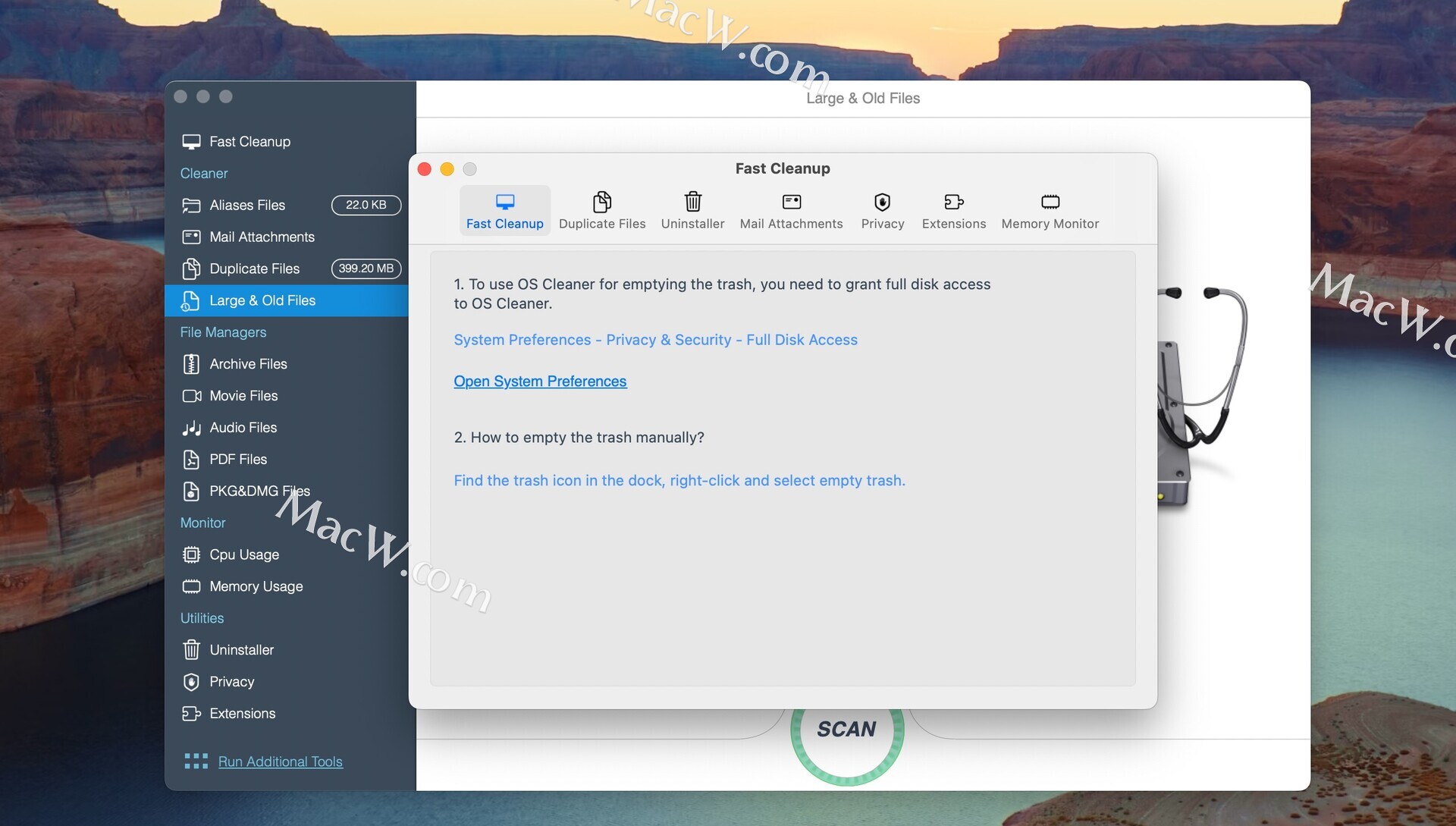Switch to the Duplicate Files tab label
The width and height of the screenshot is (1456, 826).
pyautogui.click(x=602, y=224)
